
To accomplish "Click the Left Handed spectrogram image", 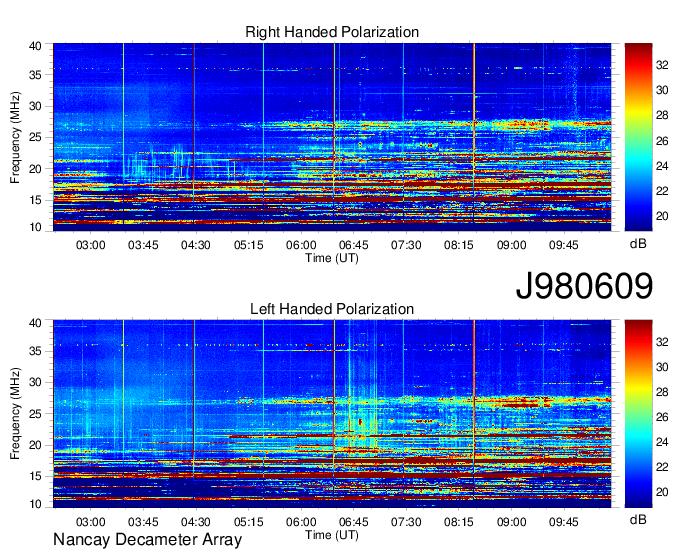I will [332, 414].
